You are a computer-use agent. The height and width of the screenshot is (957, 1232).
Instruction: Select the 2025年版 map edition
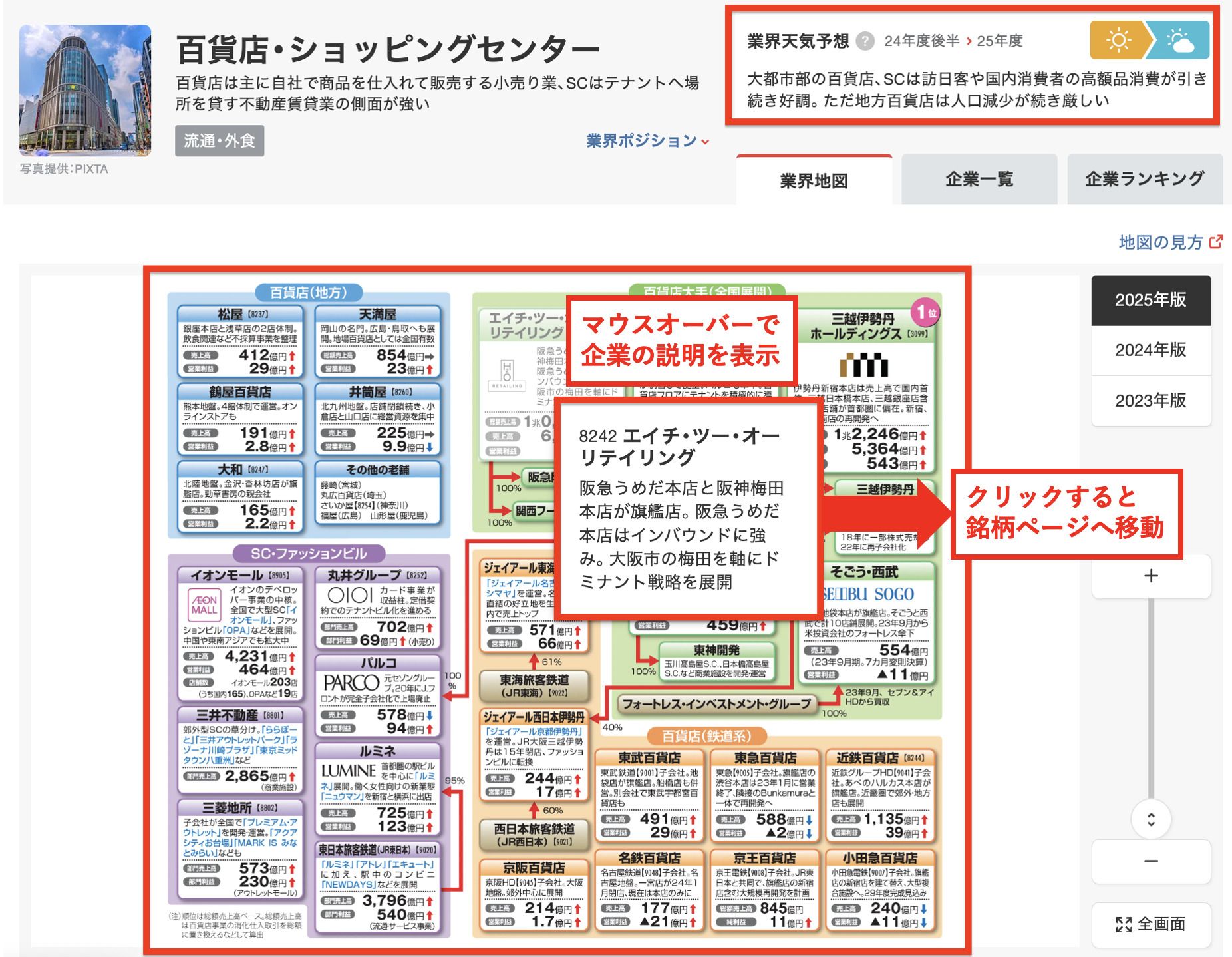click(1151, 300)
